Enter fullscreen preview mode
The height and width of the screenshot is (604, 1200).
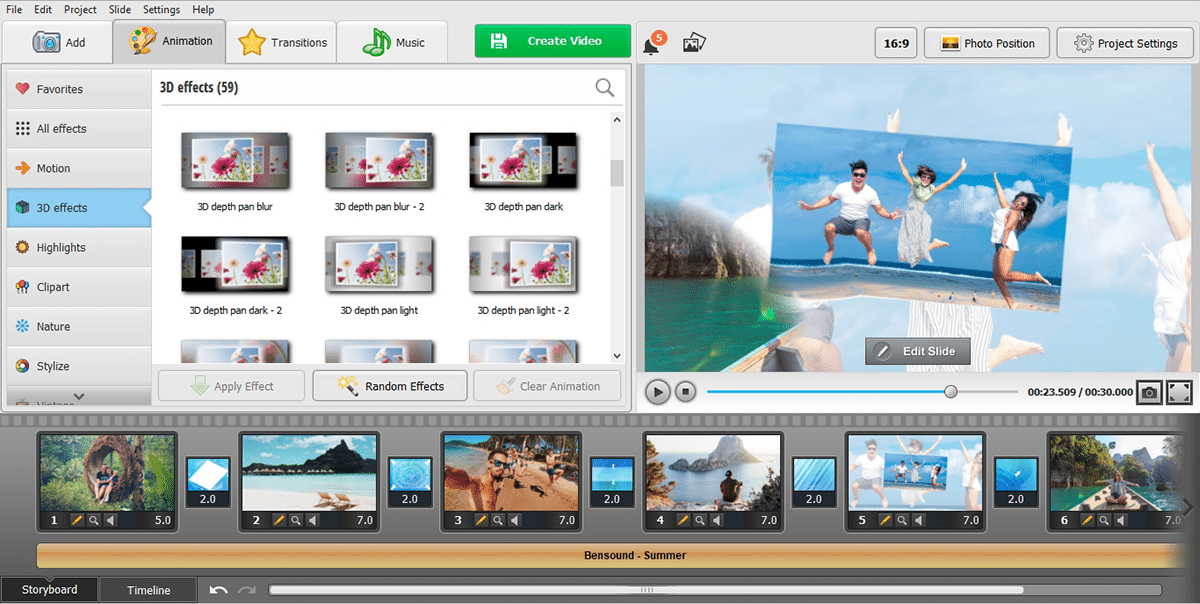pos(1180,392)
